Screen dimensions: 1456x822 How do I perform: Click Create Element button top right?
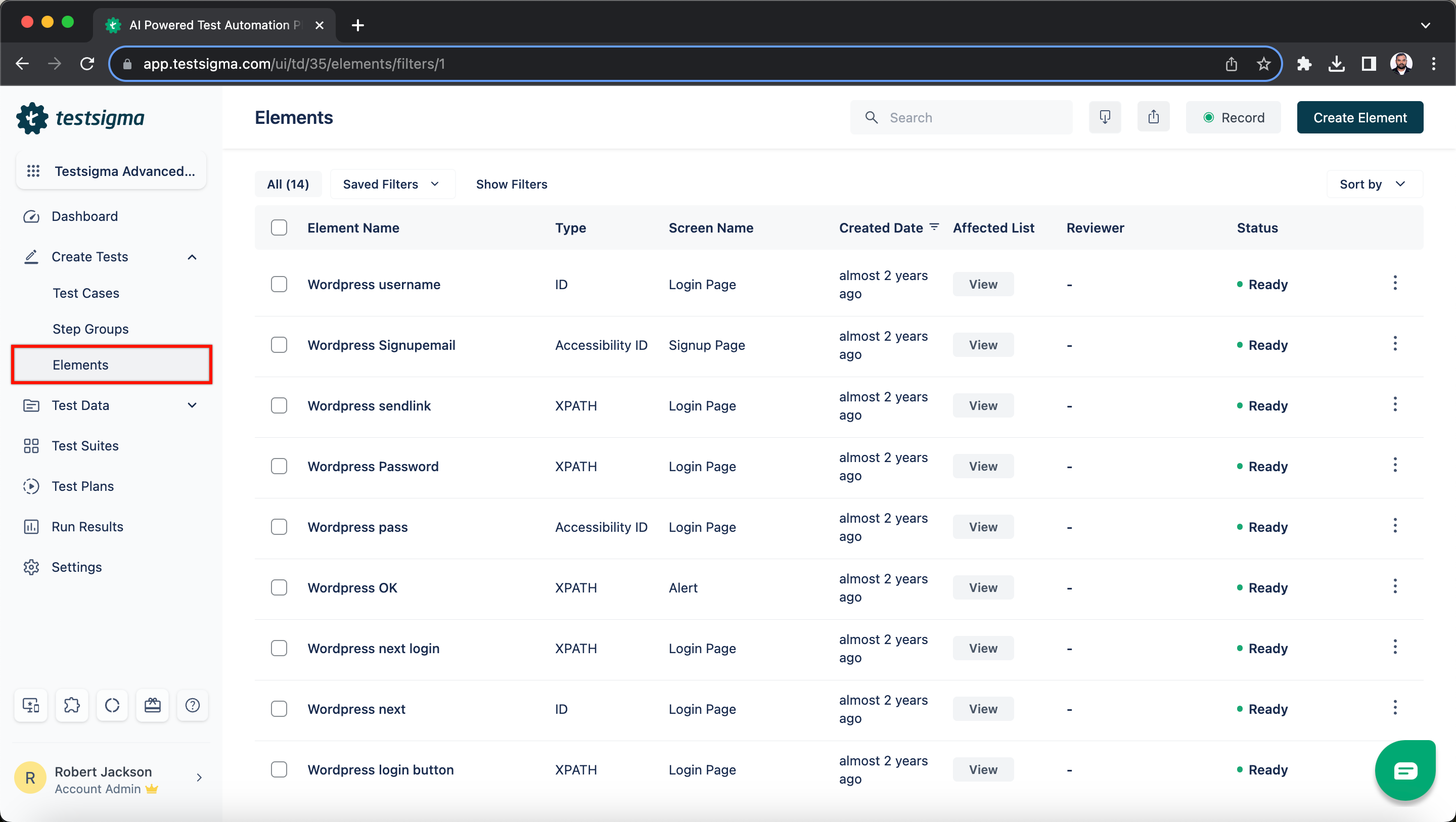point(1361,117)
